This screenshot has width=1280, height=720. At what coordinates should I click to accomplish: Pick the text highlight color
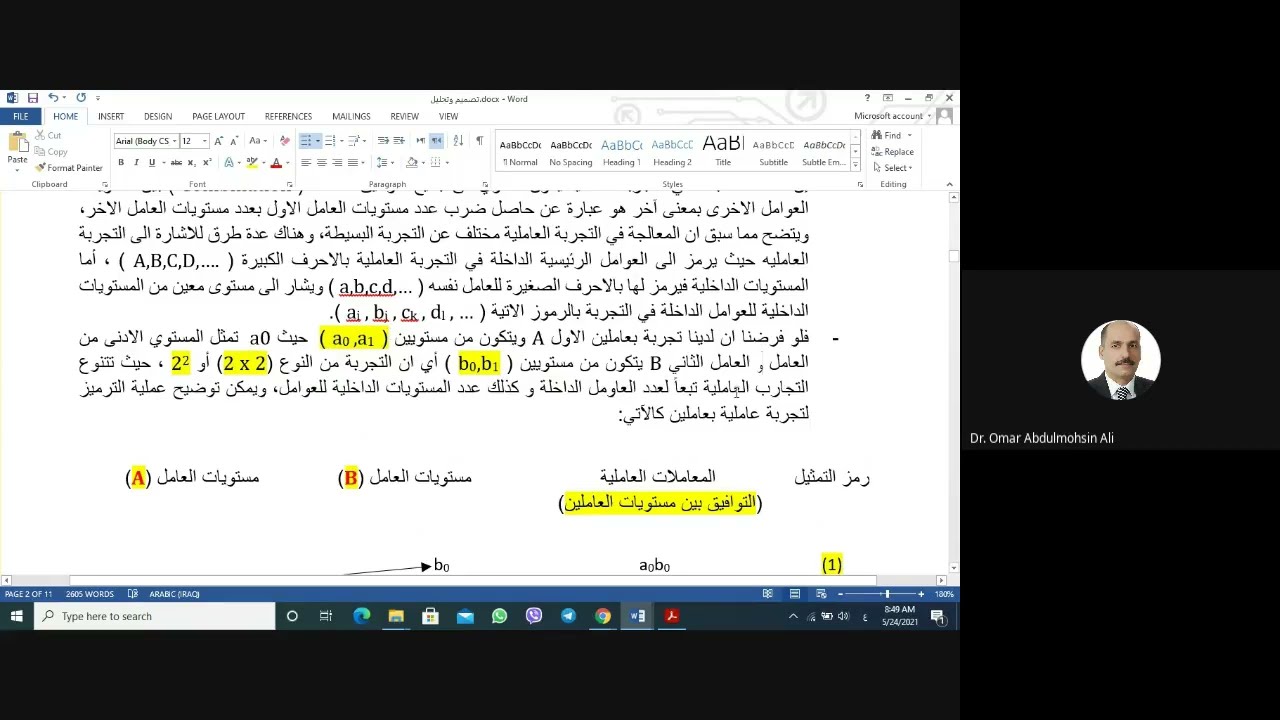click(254, 162)
